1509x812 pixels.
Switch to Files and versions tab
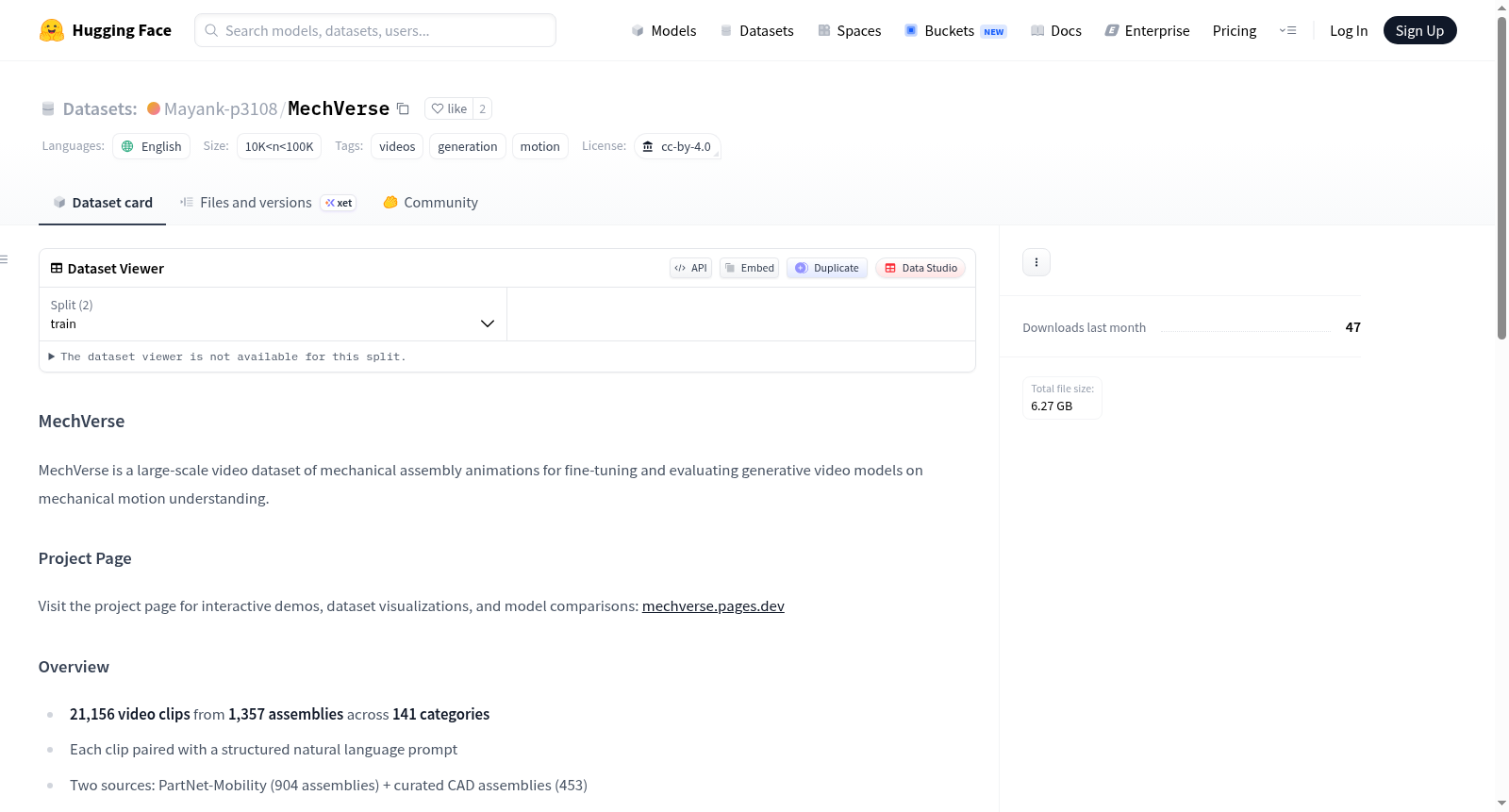point(268,203)
